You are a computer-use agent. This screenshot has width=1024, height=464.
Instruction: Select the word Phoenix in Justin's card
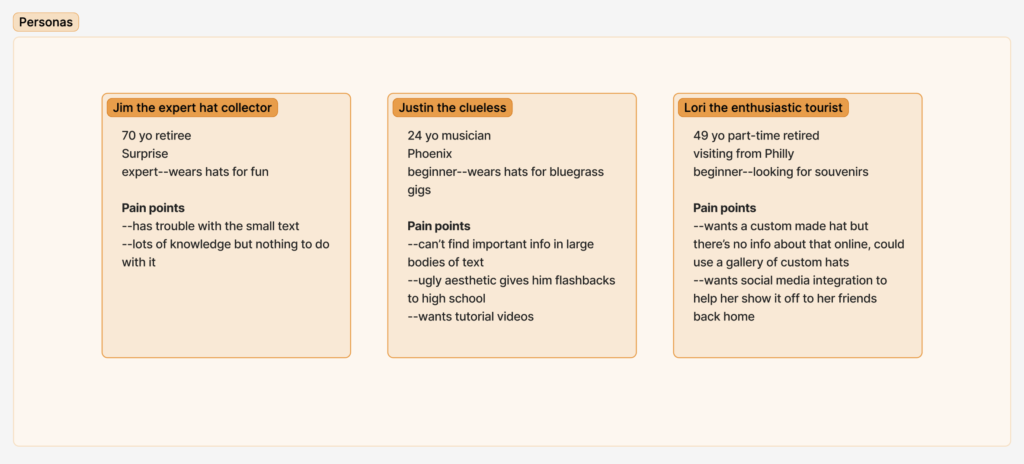coord(430,154)
